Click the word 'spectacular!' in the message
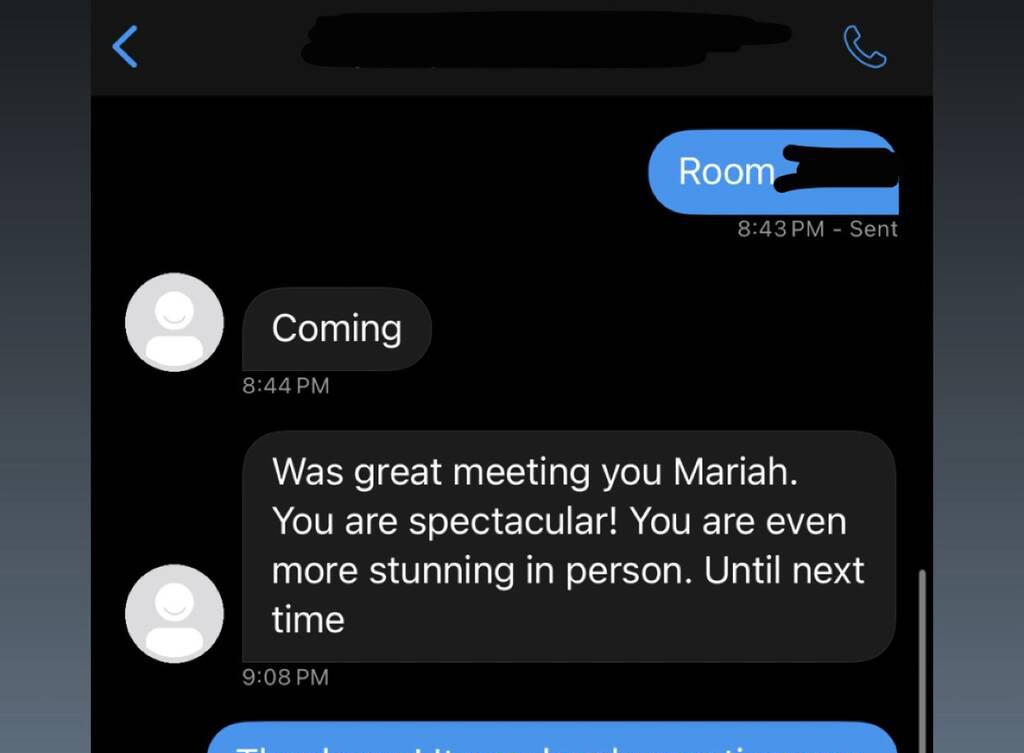This screenshot has height=753, width=1024. click(513, 522)
